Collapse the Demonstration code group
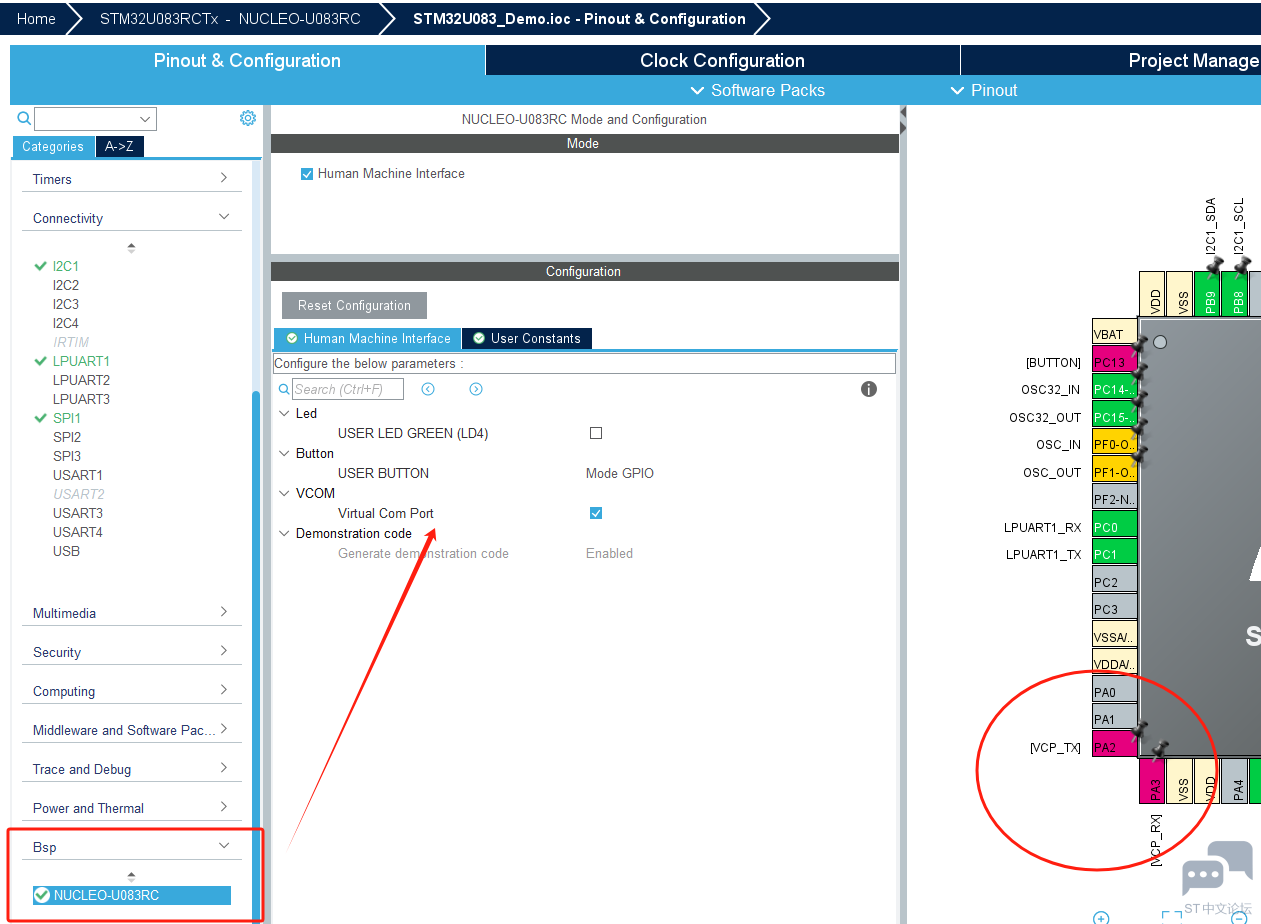The image size is (1261, 924). click(x=285, y=533)
